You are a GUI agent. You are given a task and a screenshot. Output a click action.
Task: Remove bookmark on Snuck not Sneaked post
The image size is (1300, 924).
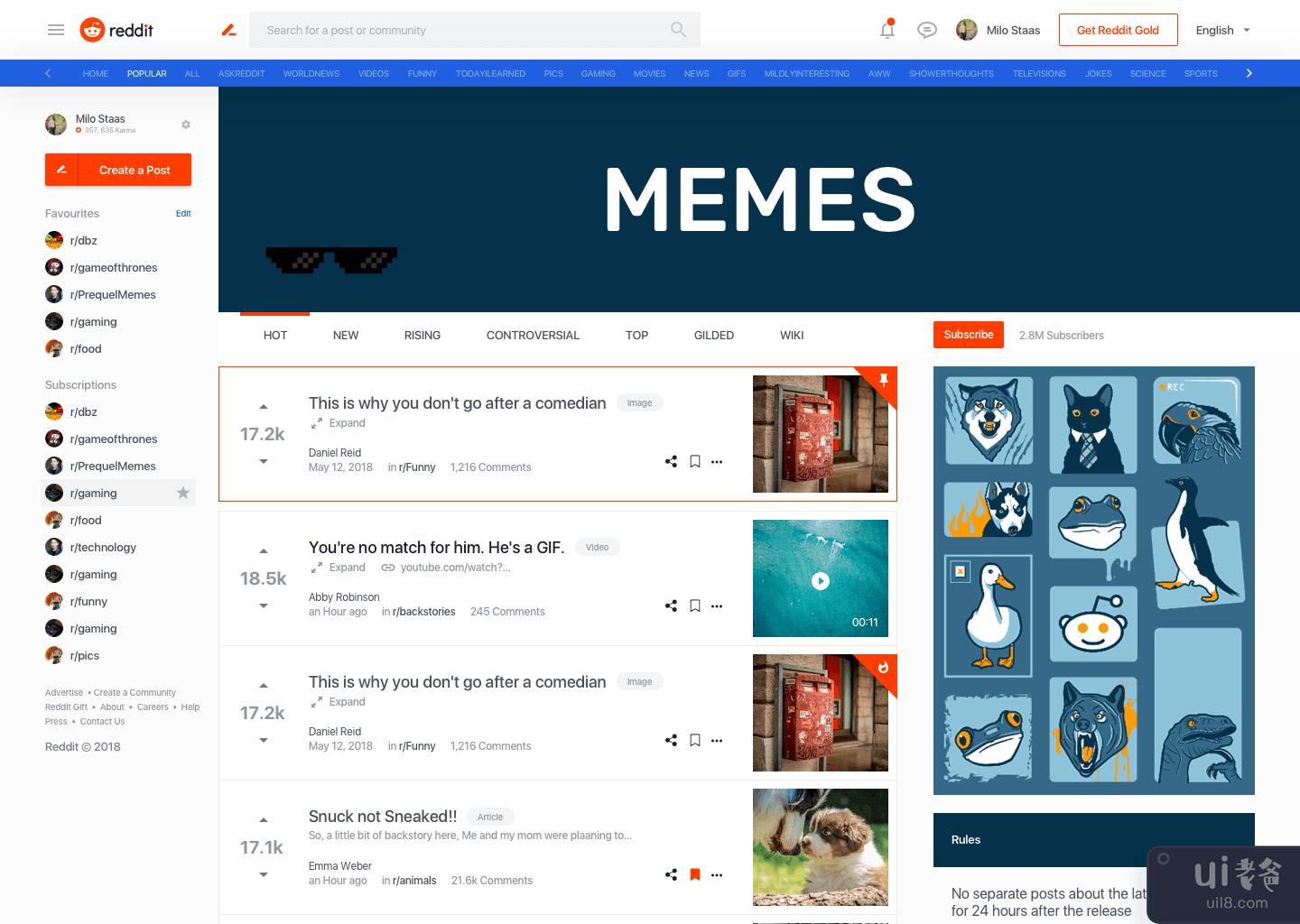coord(695,874)
